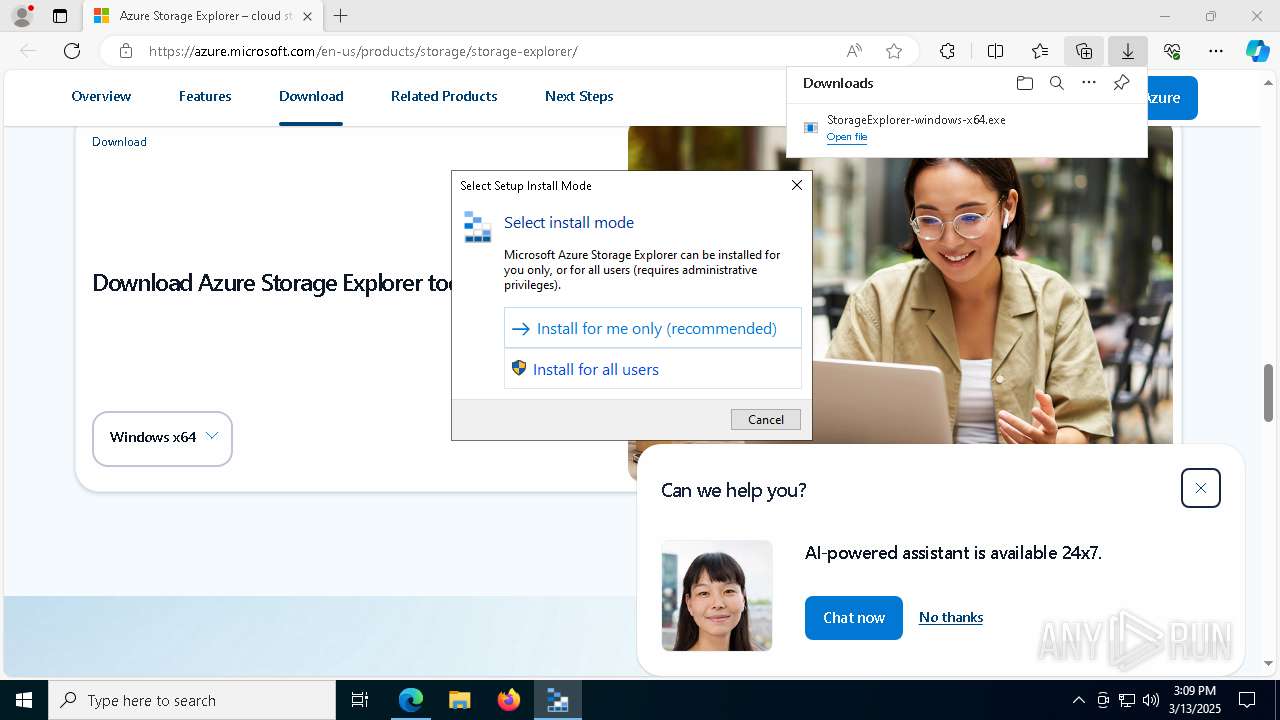Expand the Windows x64 platform dropdown
The width and height of the screenshot is (1280, 720).
162,438
